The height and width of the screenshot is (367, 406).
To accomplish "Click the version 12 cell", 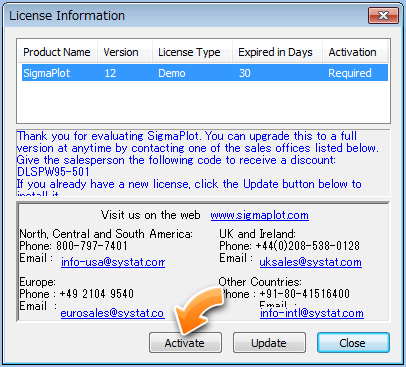I will click(110, 73).
